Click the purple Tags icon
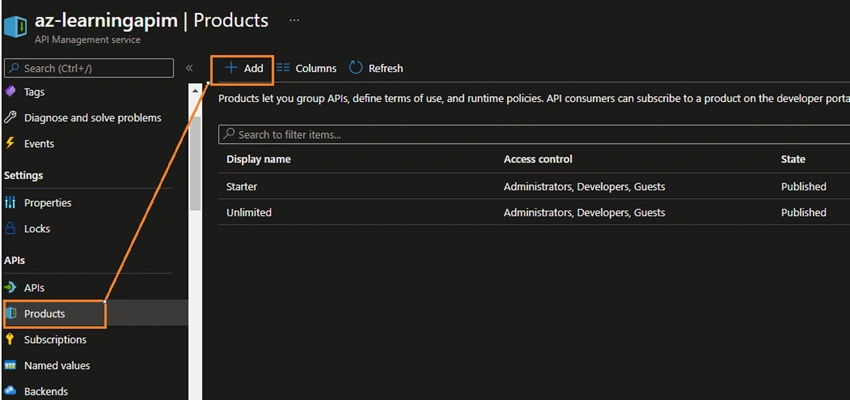 click(x=10, y=92)
